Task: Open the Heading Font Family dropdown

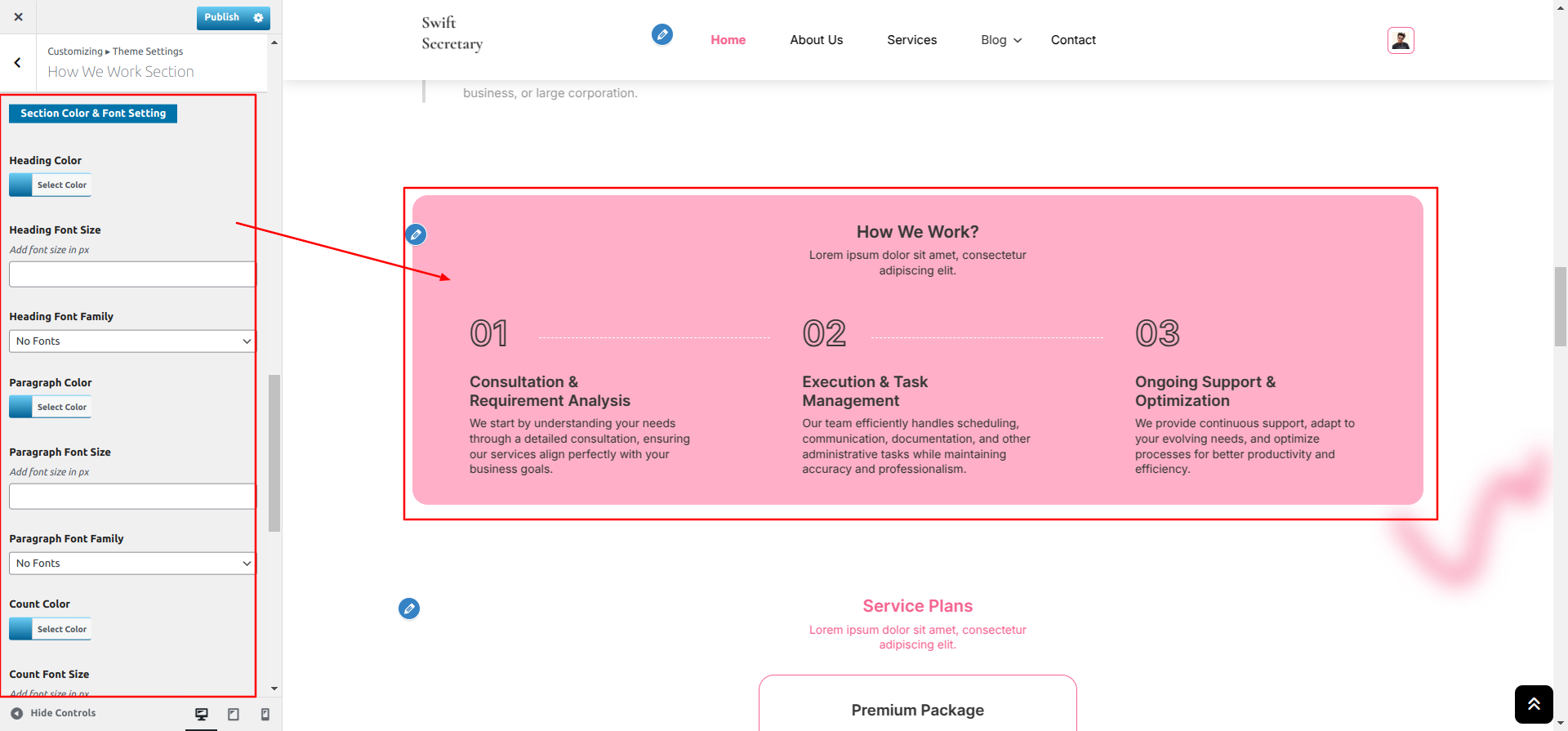Action: tap(132, 341)
